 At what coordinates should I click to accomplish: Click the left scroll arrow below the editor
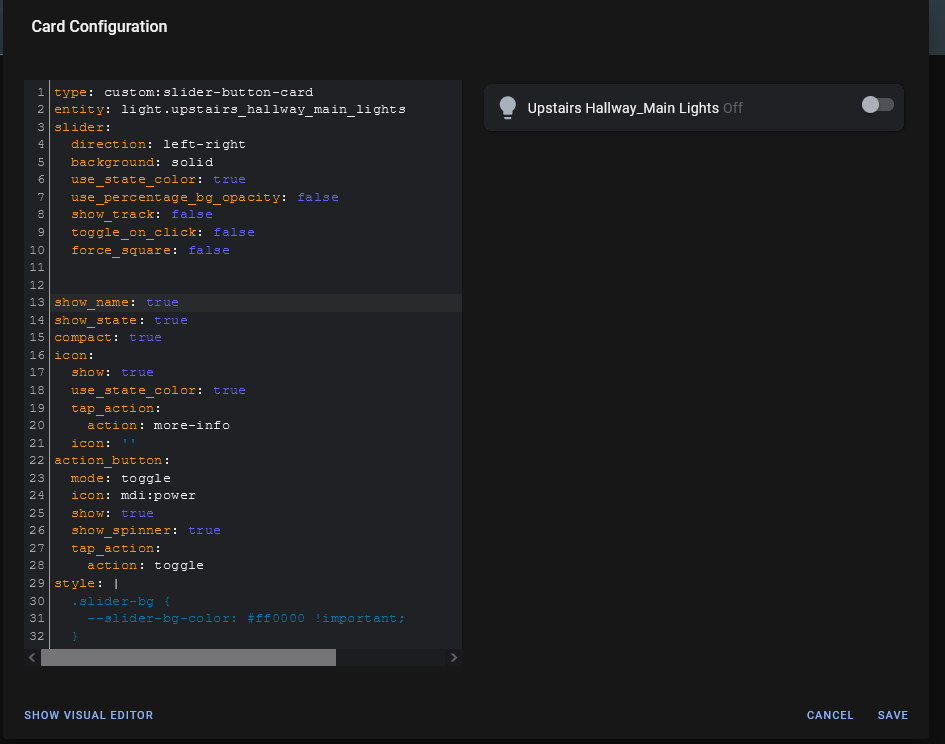point(31,657)
